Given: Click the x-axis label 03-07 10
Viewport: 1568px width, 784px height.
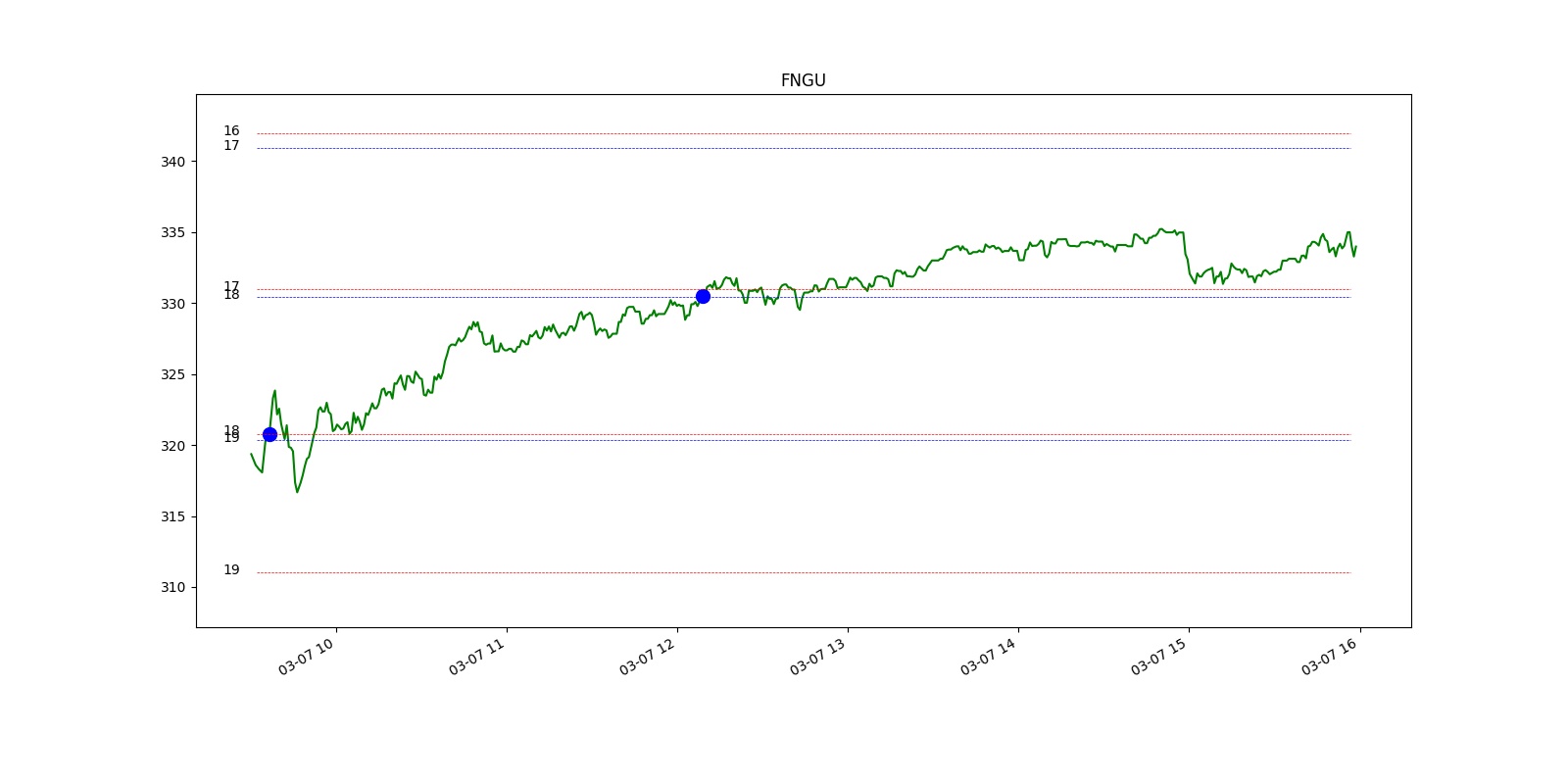Looking at the screenshot, I should [307, 657].
